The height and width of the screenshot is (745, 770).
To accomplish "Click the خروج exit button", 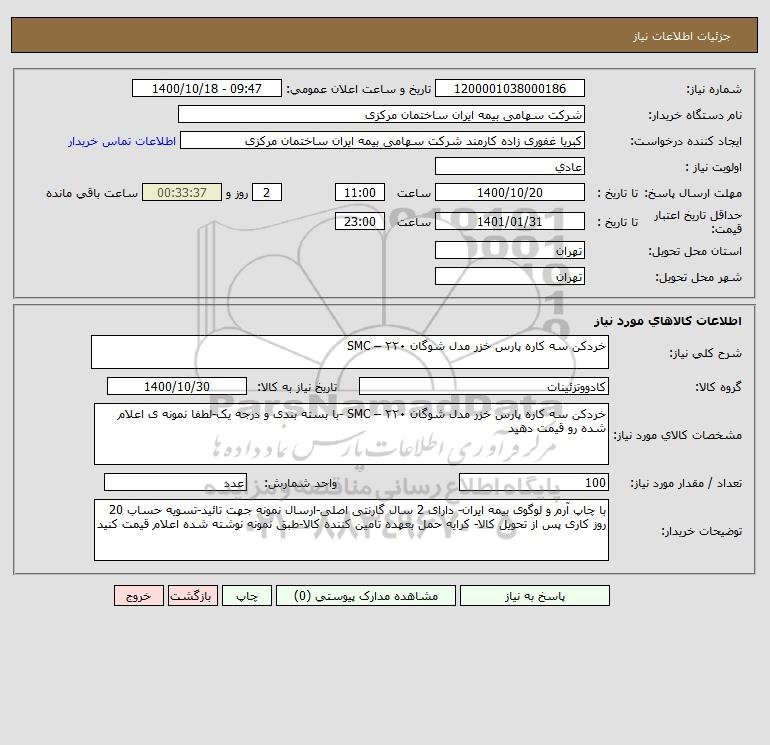I will [138, 596].
